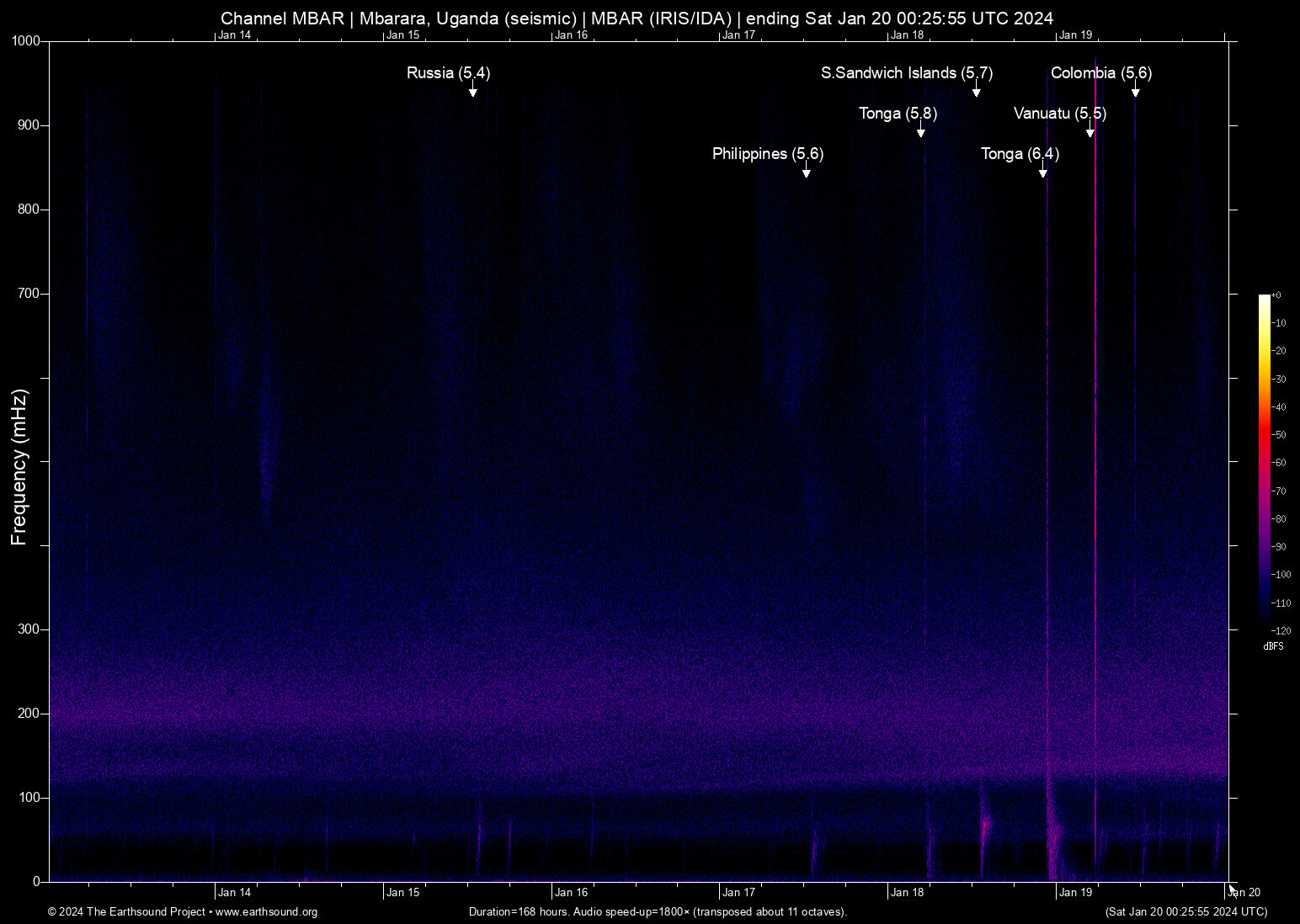The height and width of the screenshot is (924, 1300).
Task: Click the Tonga (6.4) earthquake label
Action: point(1020,154)
